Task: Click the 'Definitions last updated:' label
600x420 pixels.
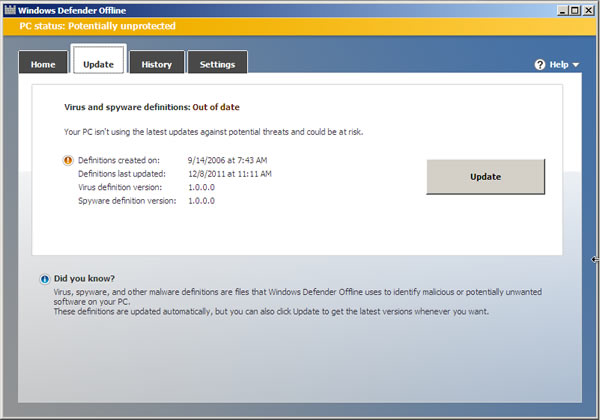Action: tap(122, 174)
